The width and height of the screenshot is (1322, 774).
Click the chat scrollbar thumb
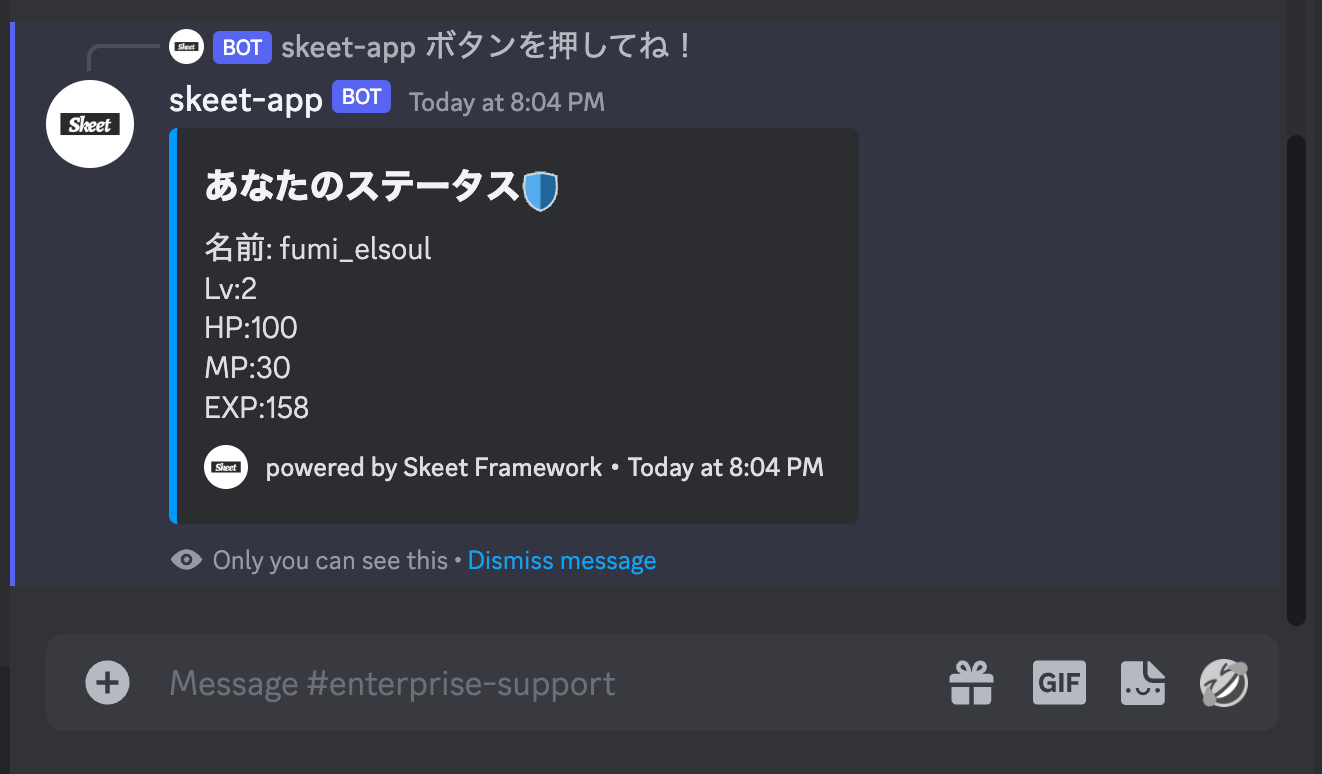point(1296,380)
